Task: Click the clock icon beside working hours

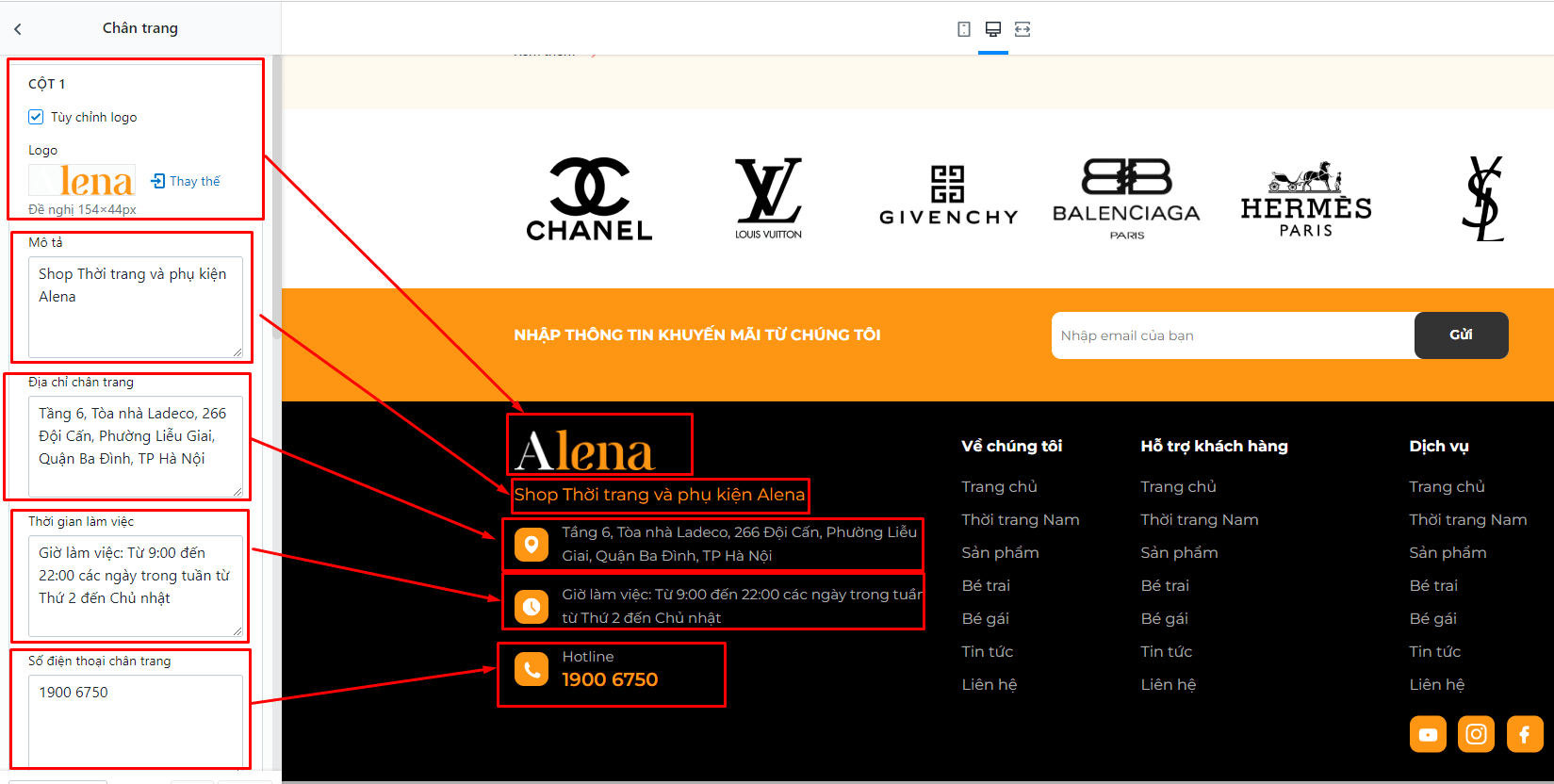Action: click(532, 607)
